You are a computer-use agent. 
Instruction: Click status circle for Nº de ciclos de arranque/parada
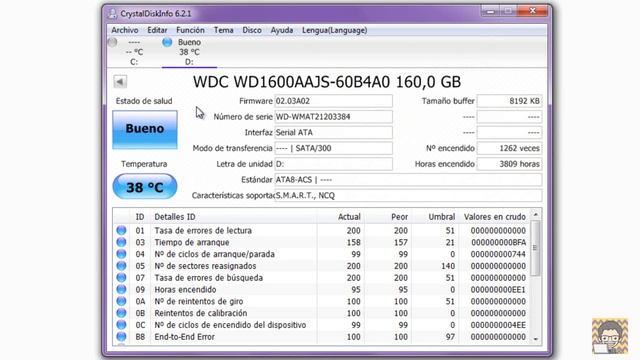121,254
